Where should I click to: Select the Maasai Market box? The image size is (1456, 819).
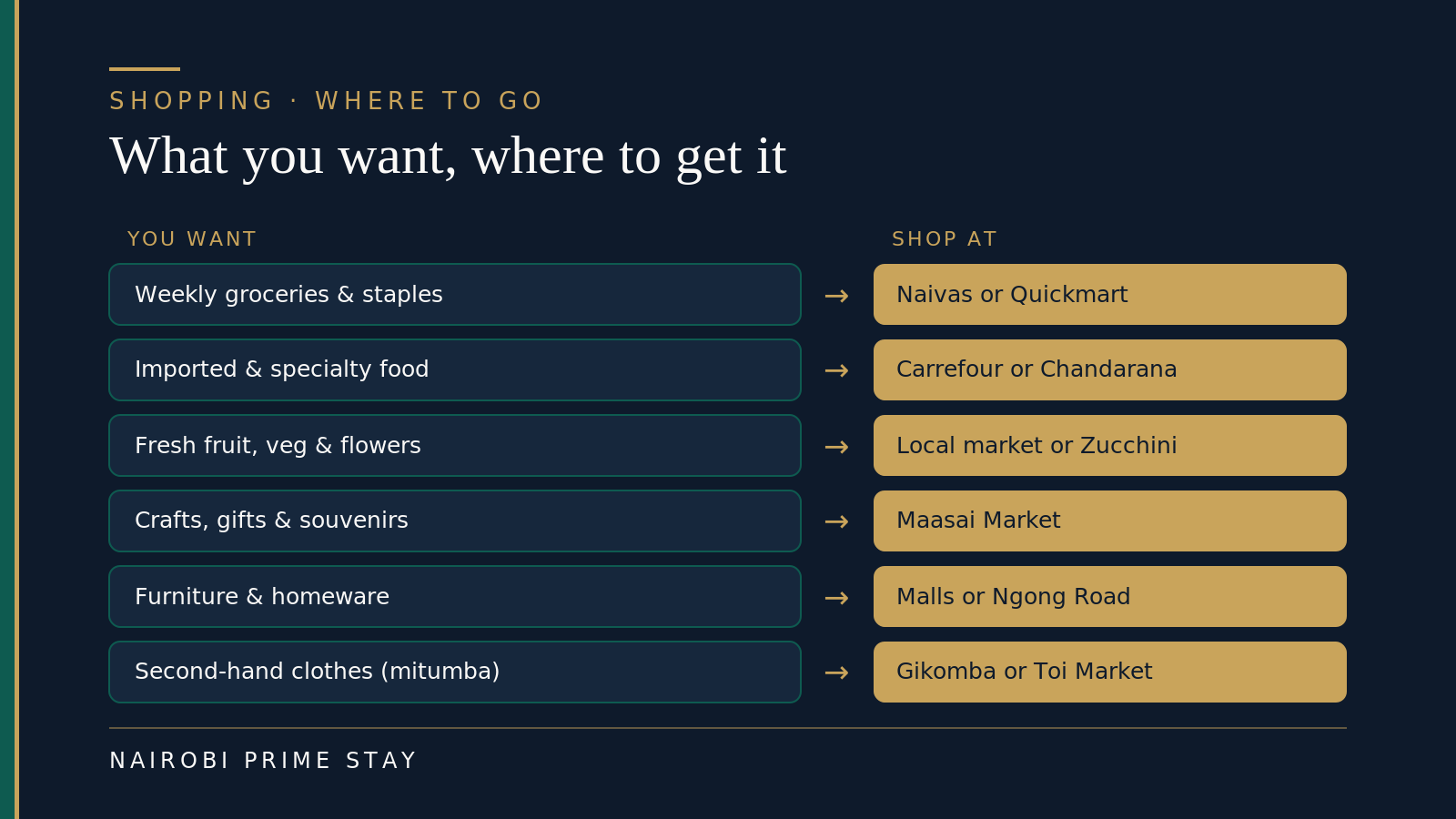[x=1110, y=521]
